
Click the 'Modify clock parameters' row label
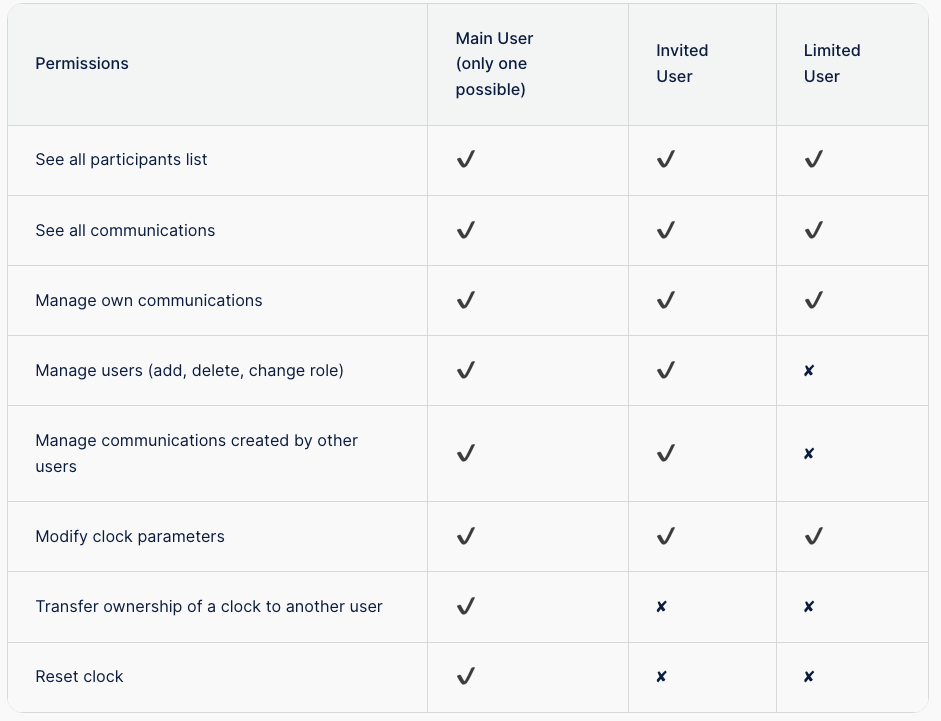[130, 536]
